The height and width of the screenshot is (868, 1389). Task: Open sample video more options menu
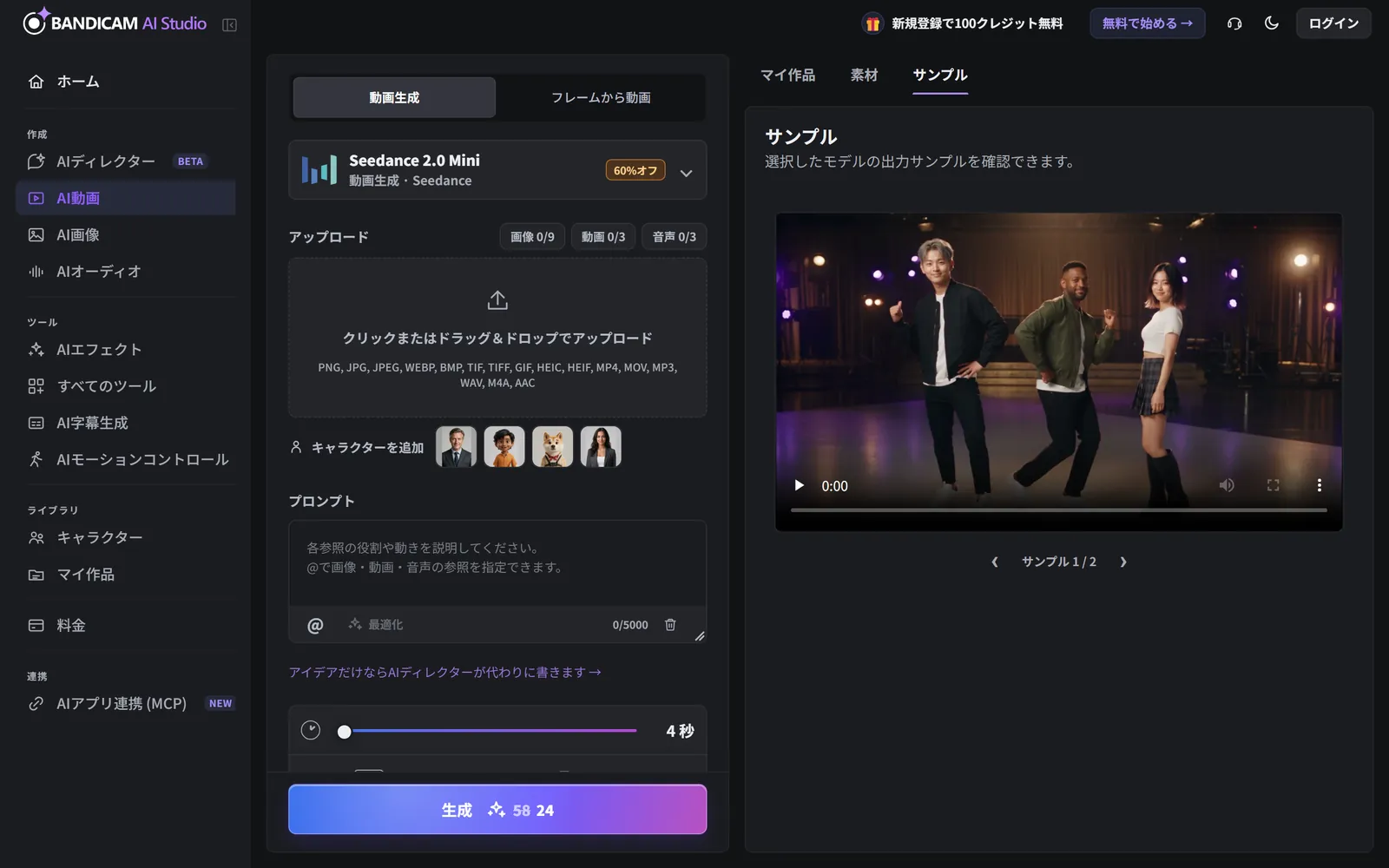click(1319, 485)
